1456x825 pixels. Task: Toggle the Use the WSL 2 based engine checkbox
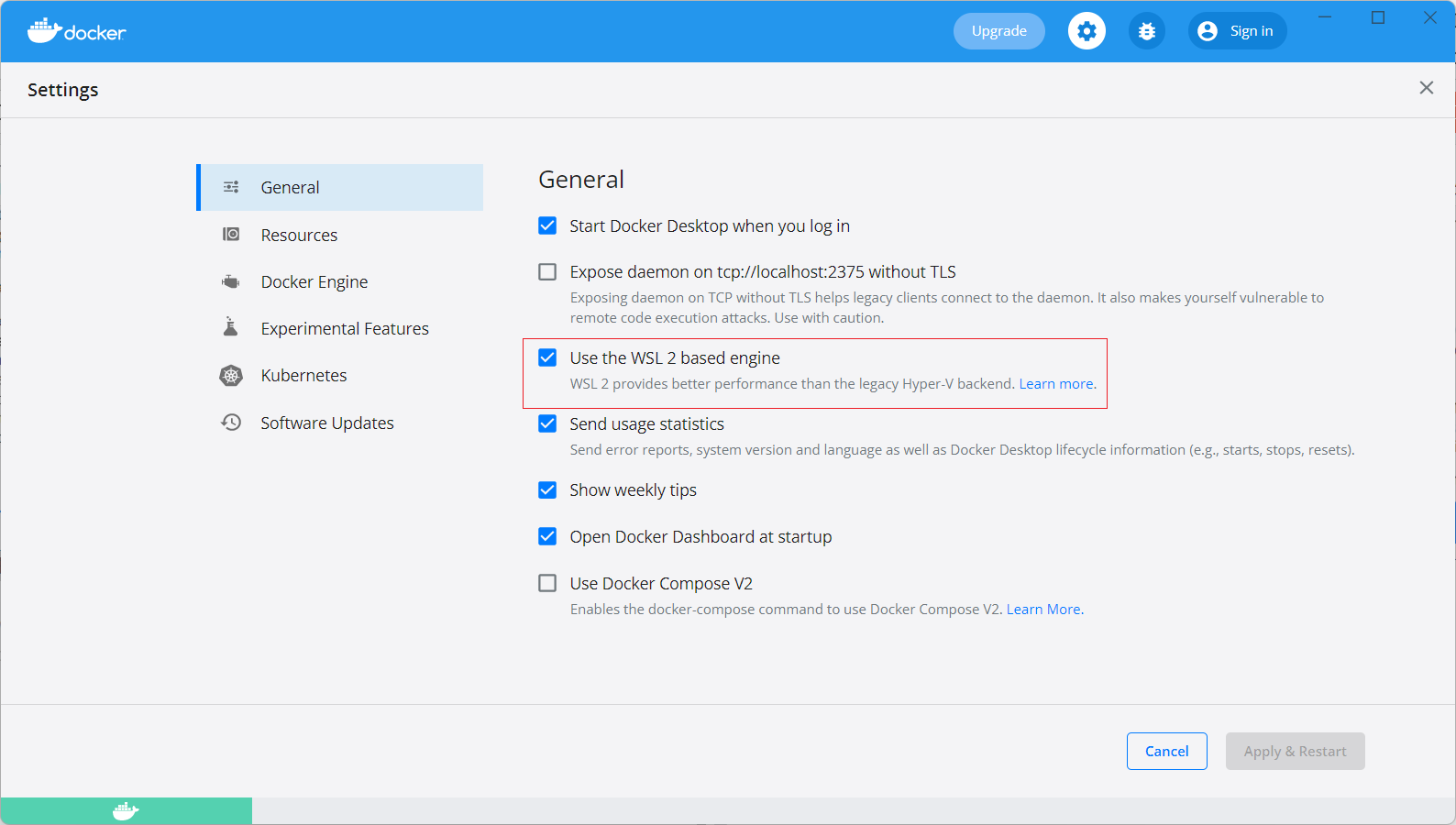(547, 357)
